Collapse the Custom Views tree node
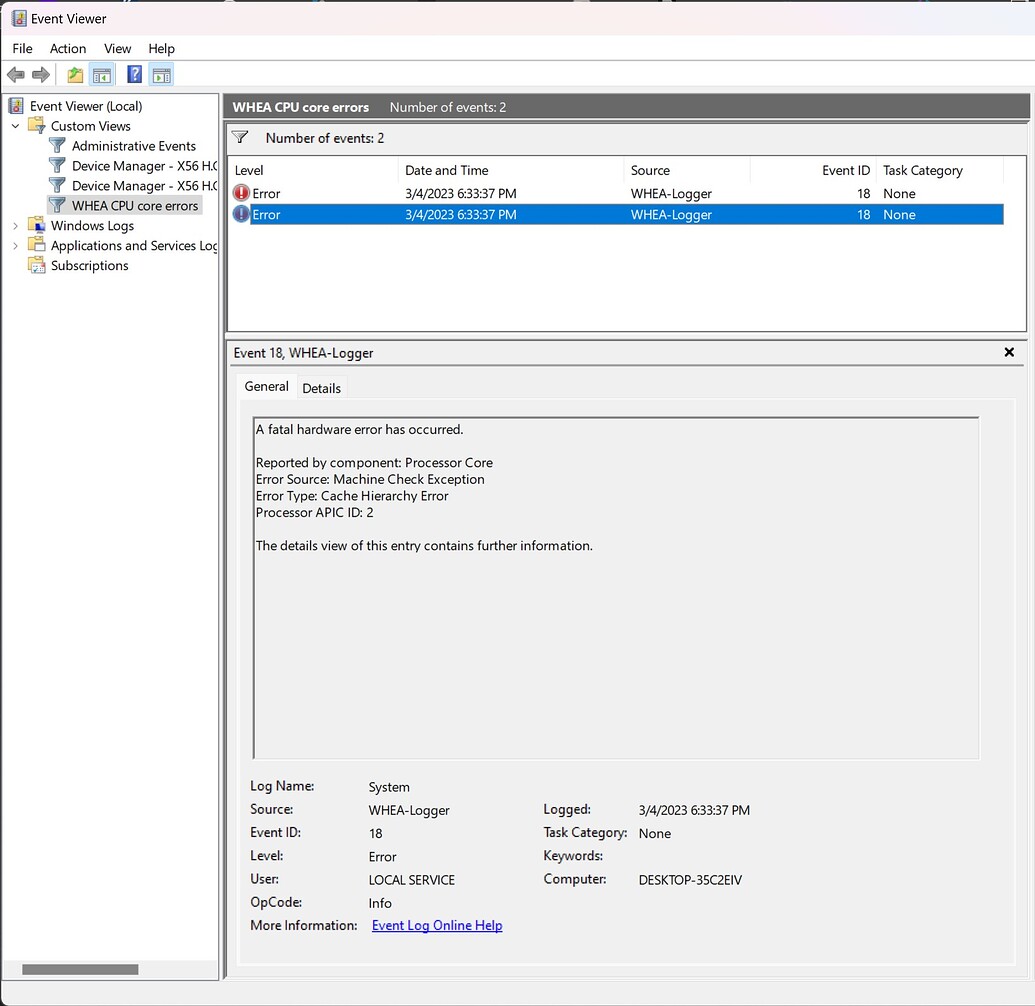This screenshot has height=1006, width=1035. [x=15, y=126]
